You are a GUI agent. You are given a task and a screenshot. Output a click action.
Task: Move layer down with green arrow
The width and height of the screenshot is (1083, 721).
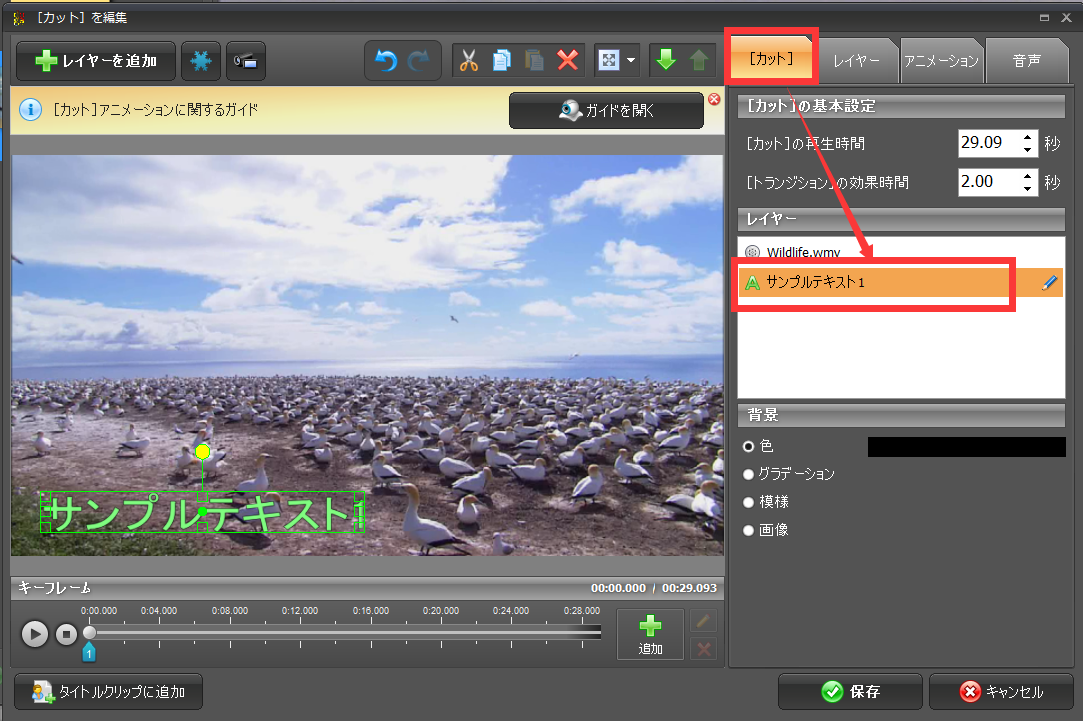[x=665, y=61]
